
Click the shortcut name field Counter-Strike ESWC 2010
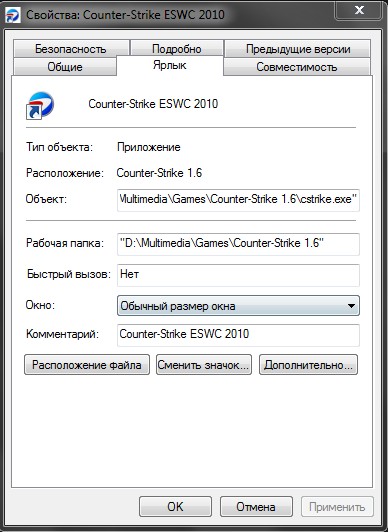[x=153, y=104]
